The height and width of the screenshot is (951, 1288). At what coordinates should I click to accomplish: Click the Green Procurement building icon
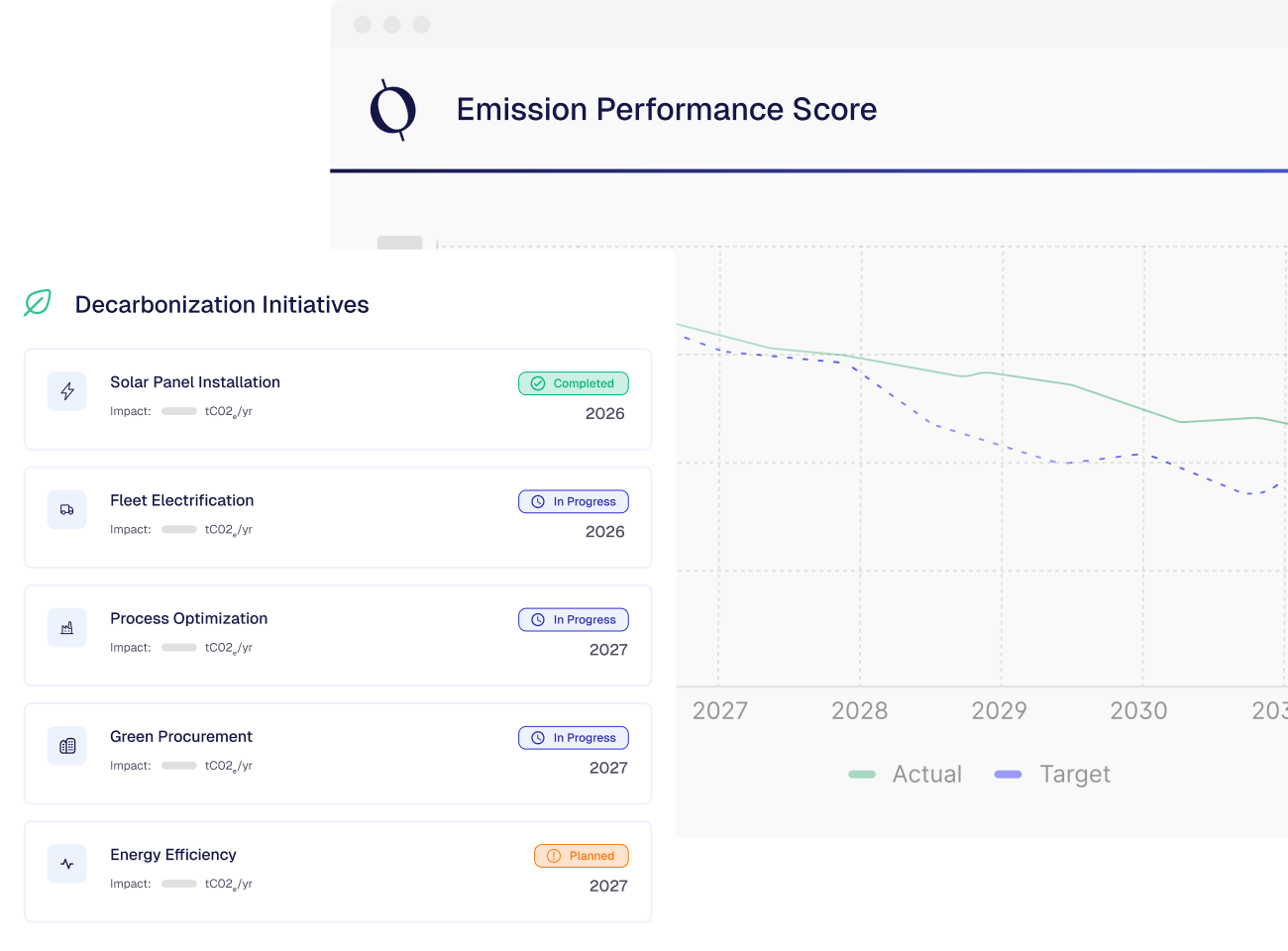pyautogui.click(x=67, y=746)
